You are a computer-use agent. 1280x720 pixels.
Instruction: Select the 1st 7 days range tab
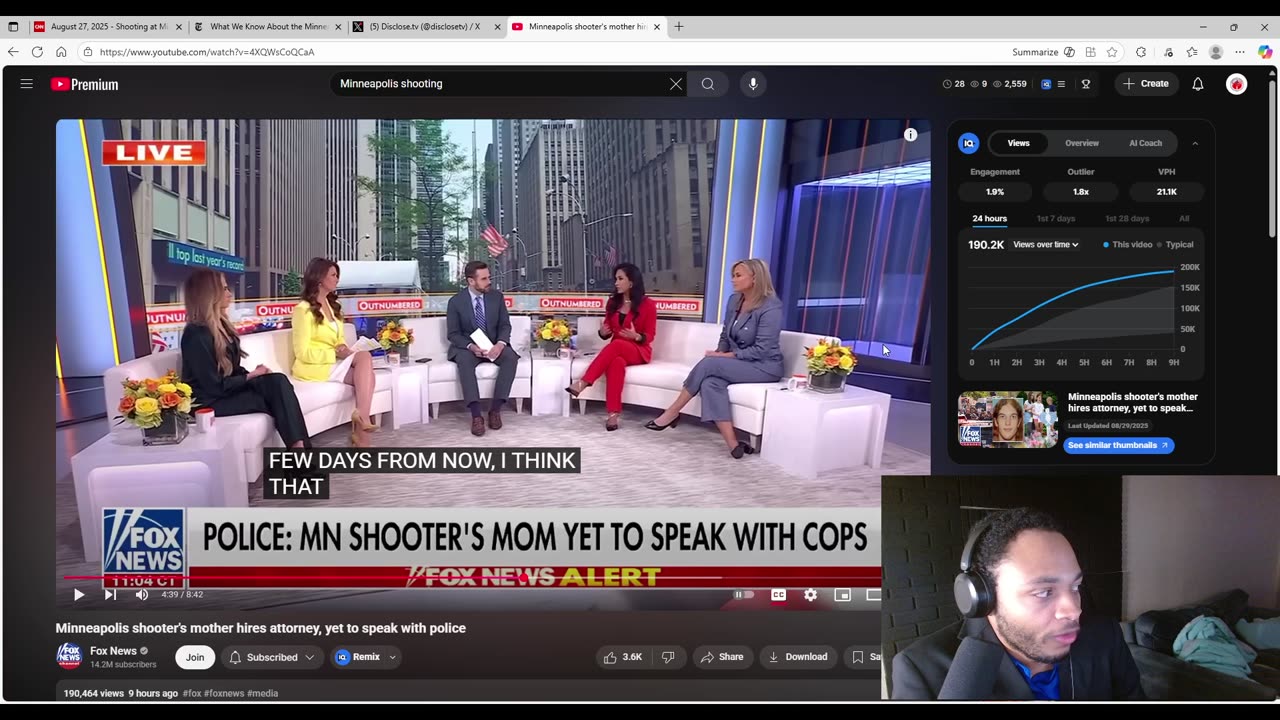click(1056, 219)
